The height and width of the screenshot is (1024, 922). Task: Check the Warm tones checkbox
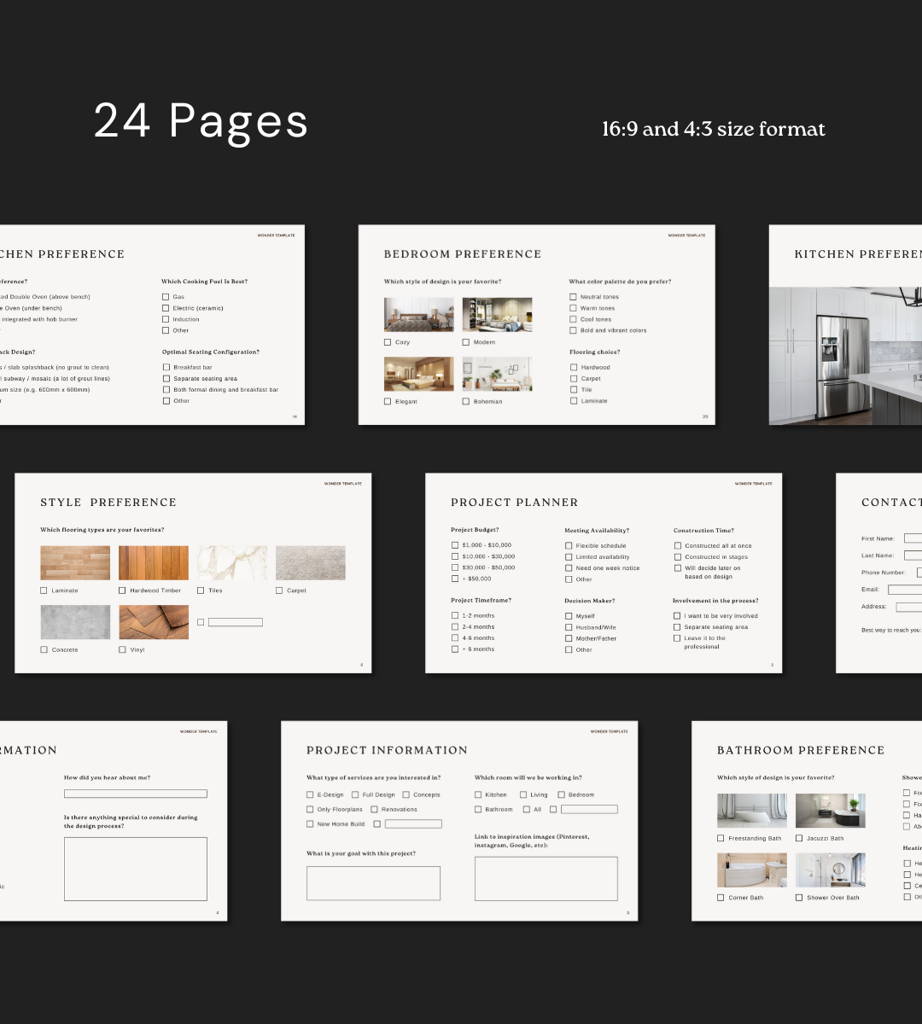[573, 308]
